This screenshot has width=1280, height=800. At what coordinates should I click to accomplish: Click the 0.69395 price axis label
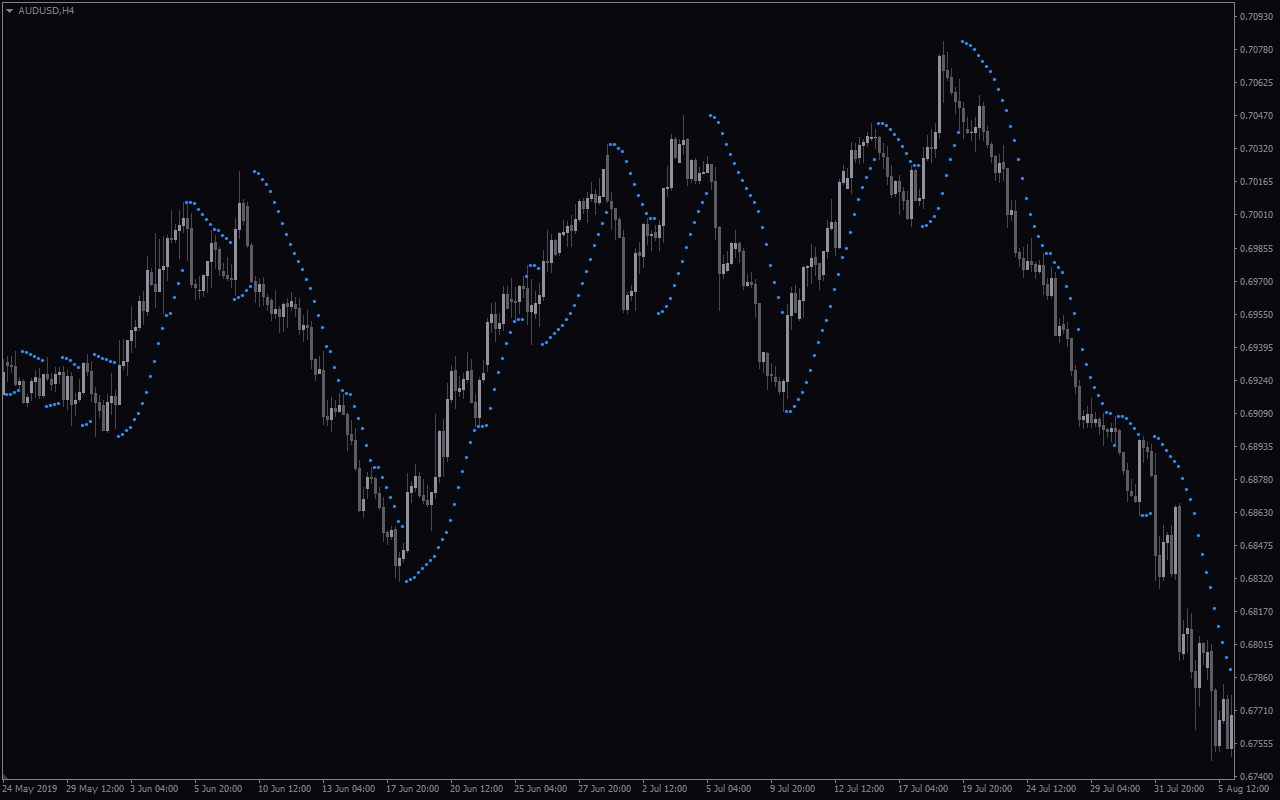click(x=1256, y=347)
